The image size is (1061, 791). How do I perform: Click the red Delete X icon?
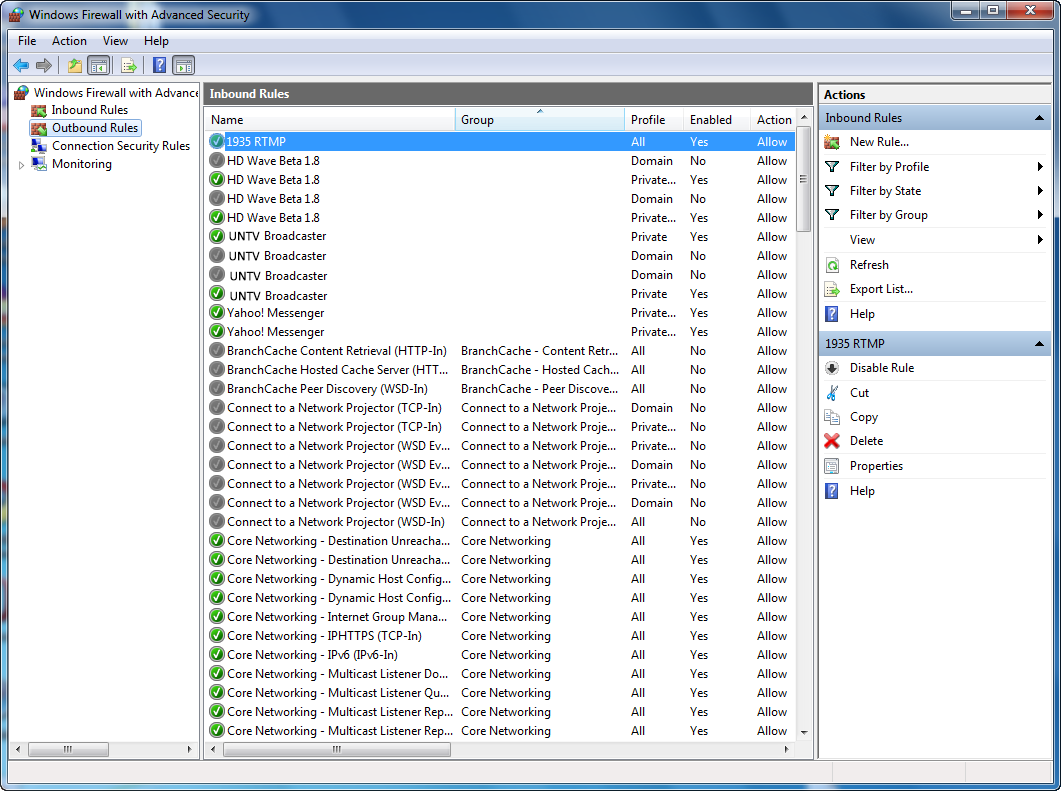(x=832, y=441)
